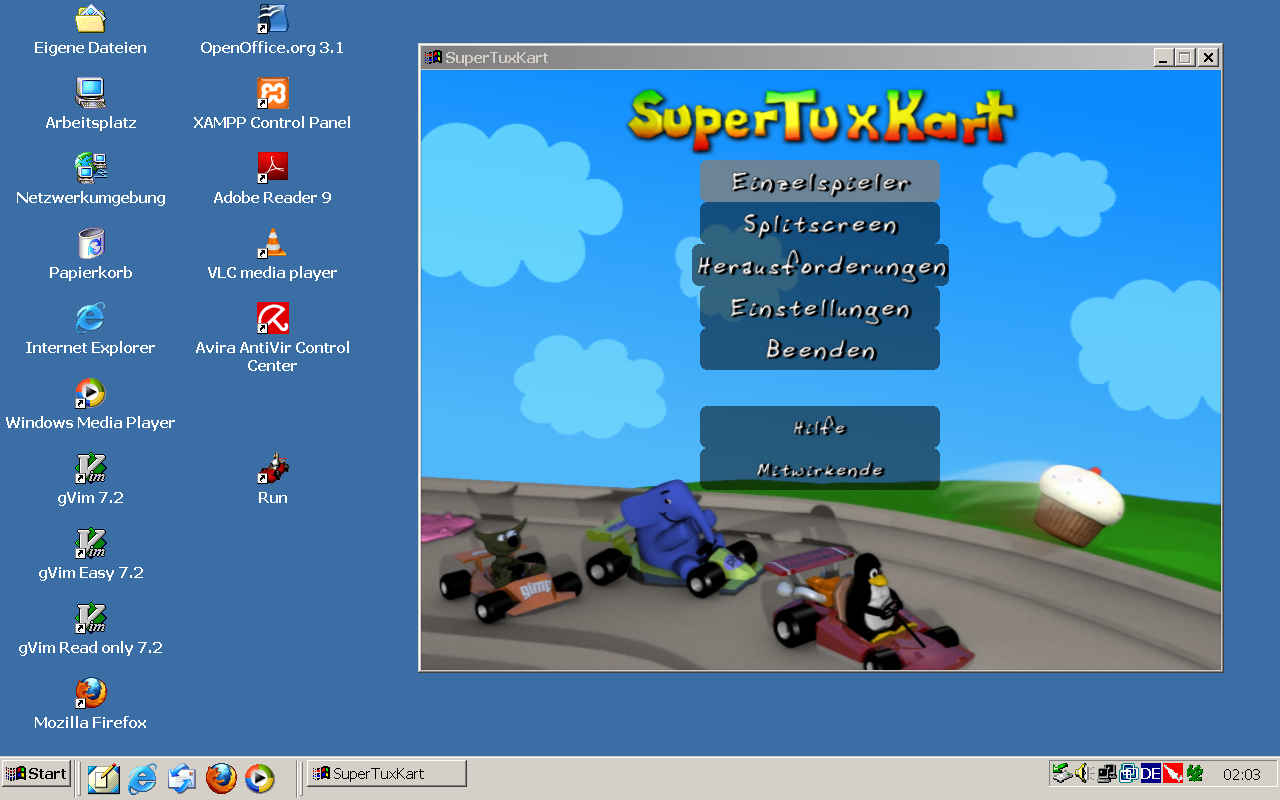The image size is (1280, 800).
Task: Select the VLC media player shortcut
Action: (272, 255)
